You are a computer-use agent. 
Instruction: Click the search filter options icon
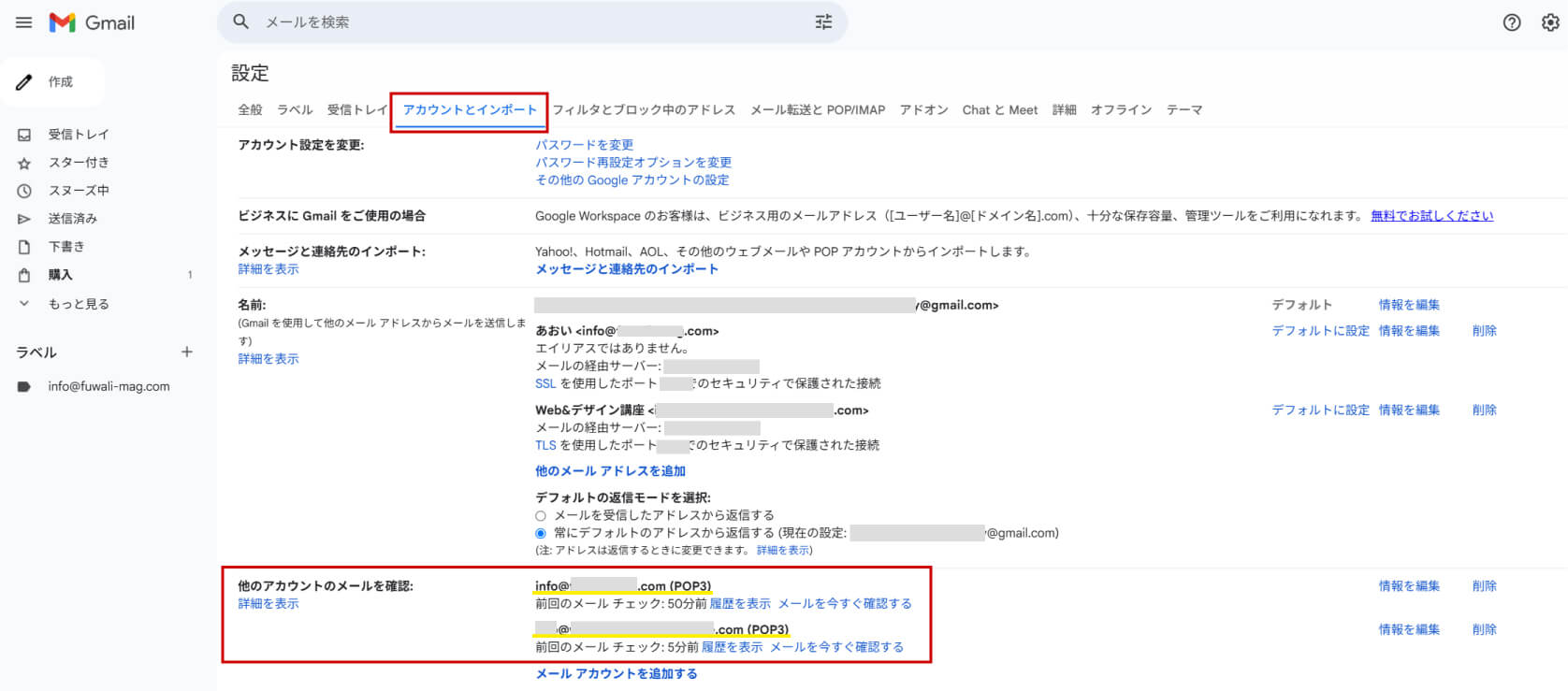[x=823, y=22]
